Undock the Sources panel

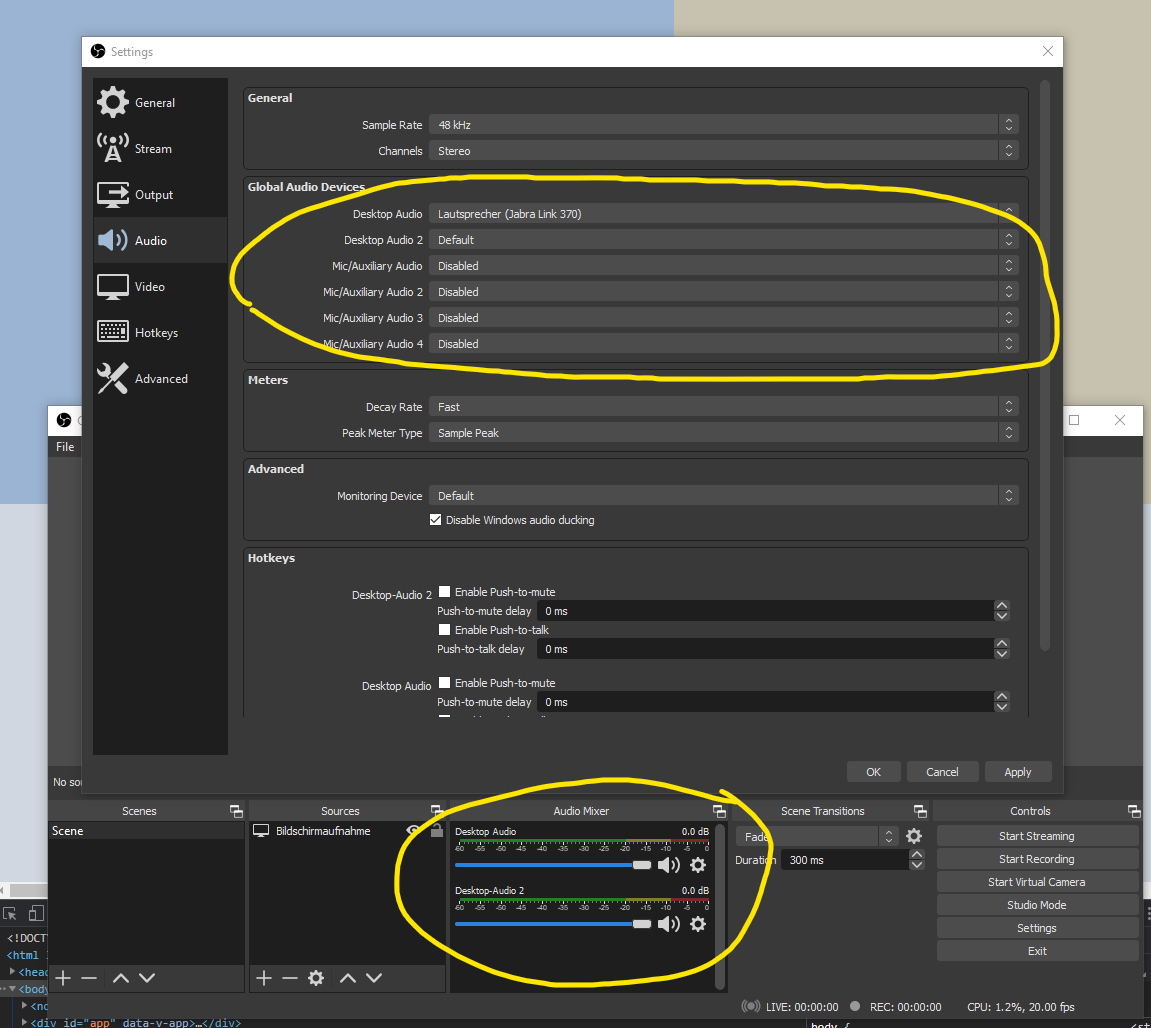[437, 811]
